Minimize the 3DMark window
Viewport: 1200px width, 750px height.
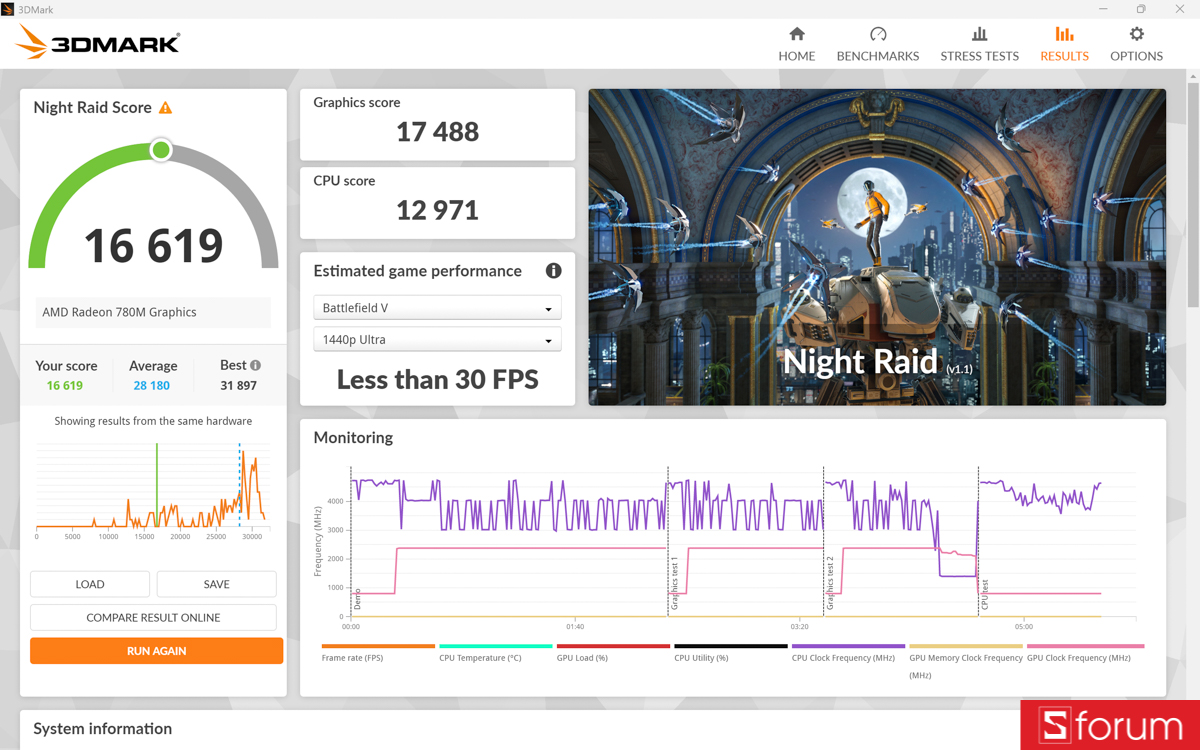[1104, 9]
